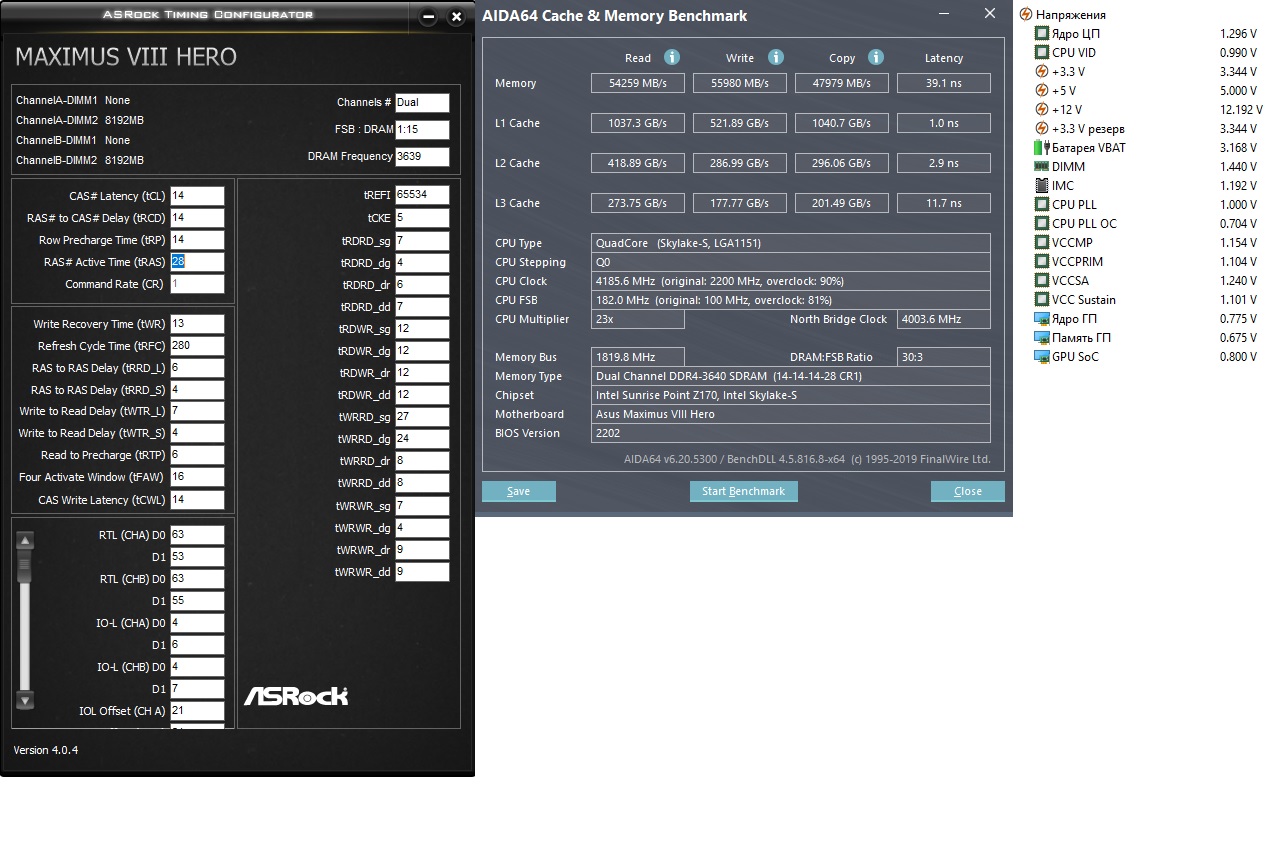Click the GPU SoC icon
Image resolution: width=1272 pixels, height=844 pixels.
1042,357
